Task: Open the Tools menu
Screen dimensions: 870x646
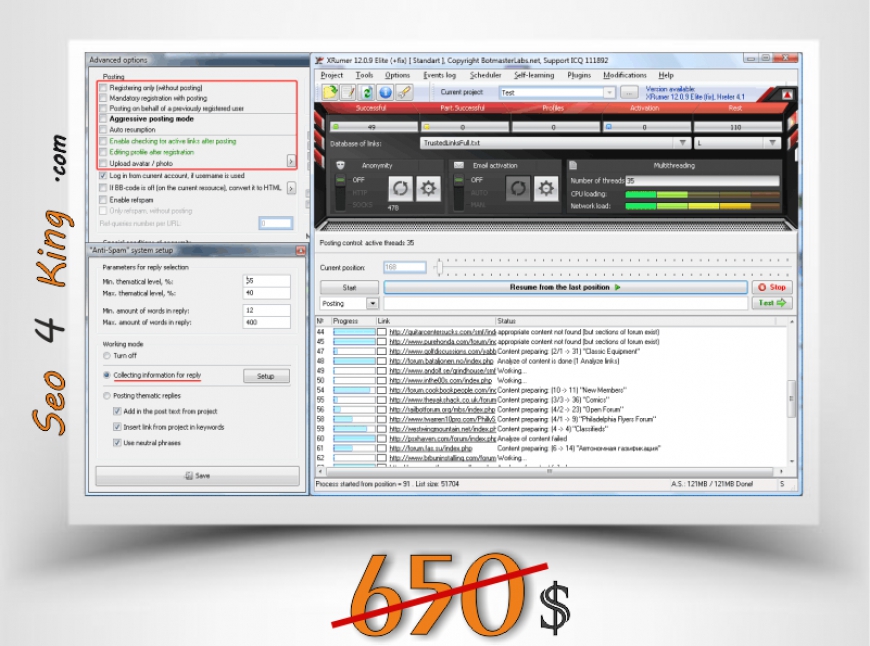Action: tap(365, 75)
